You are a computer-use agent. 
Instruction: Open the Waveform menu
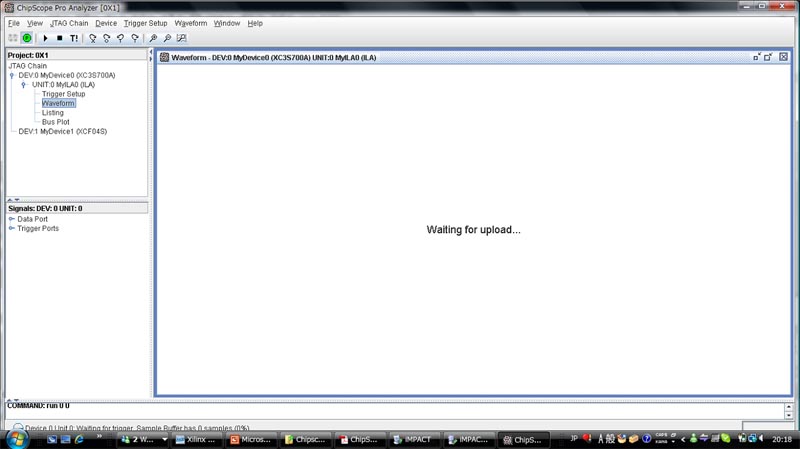(x=191, y=23)
